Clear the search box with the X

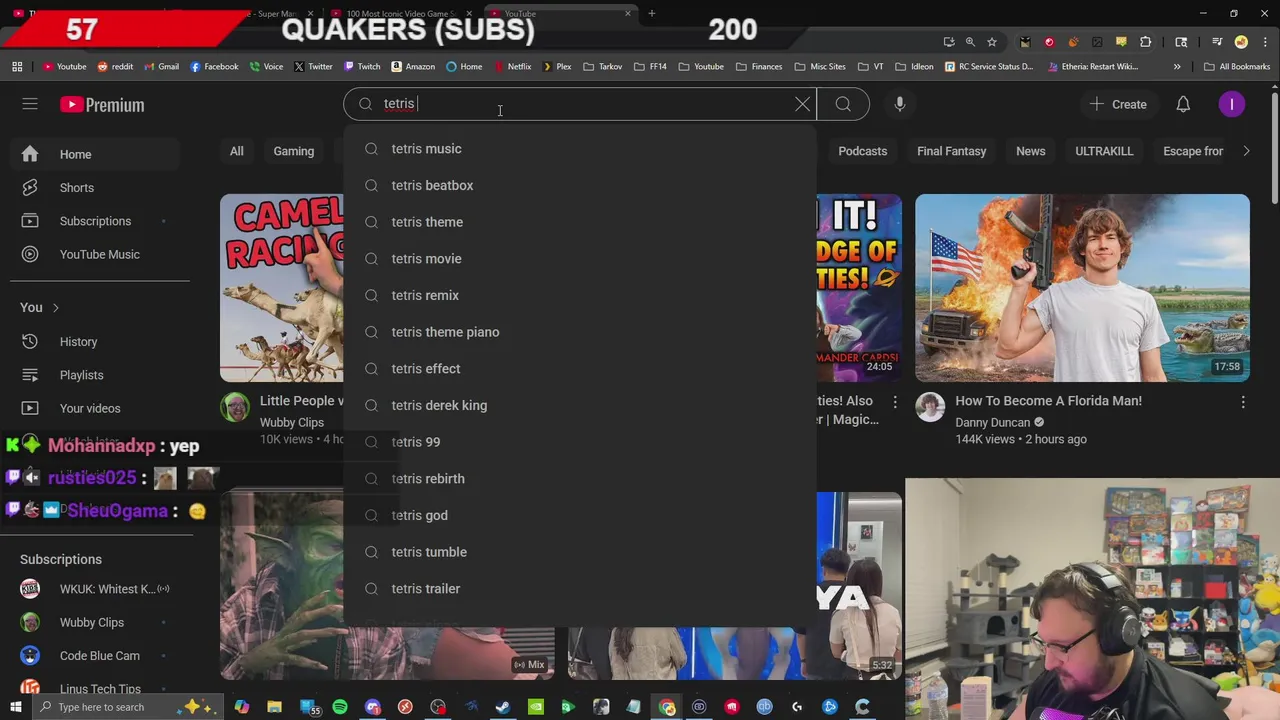pos(802,104)
